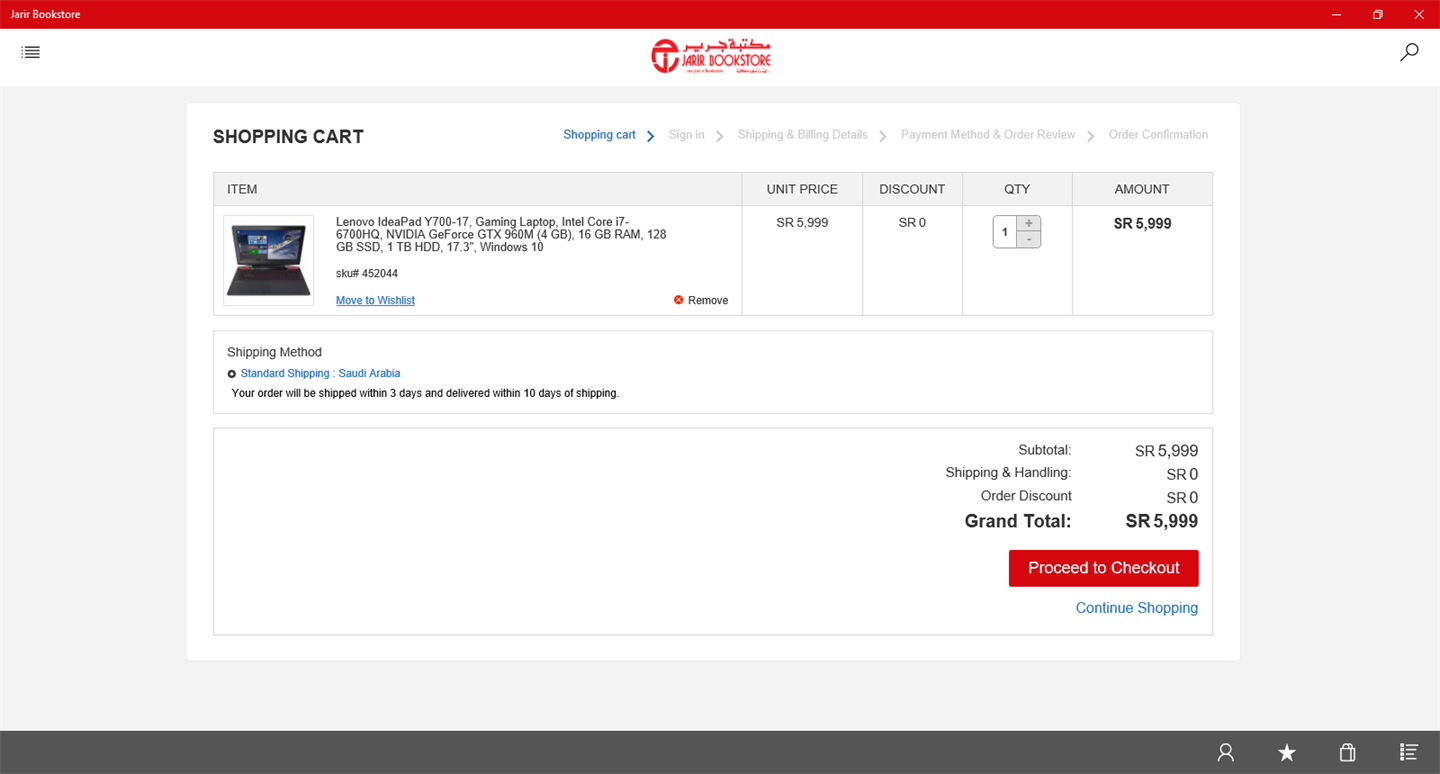Decrease quantity with the minus button
The image size is (1440, 774).
coord(1029,240)
